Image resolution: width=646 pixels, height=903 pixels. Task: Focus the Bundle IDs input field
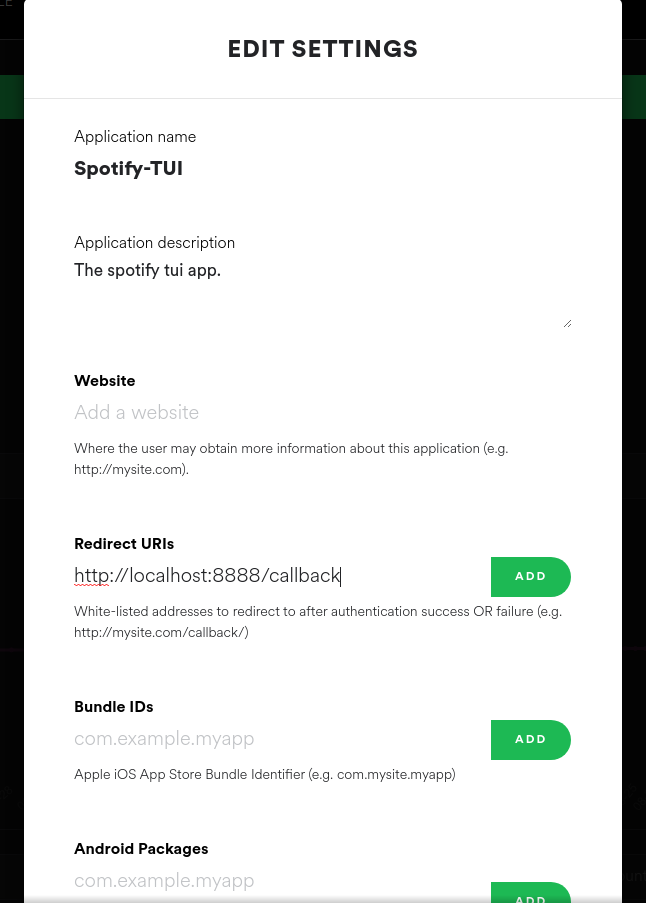pos(278,739)
